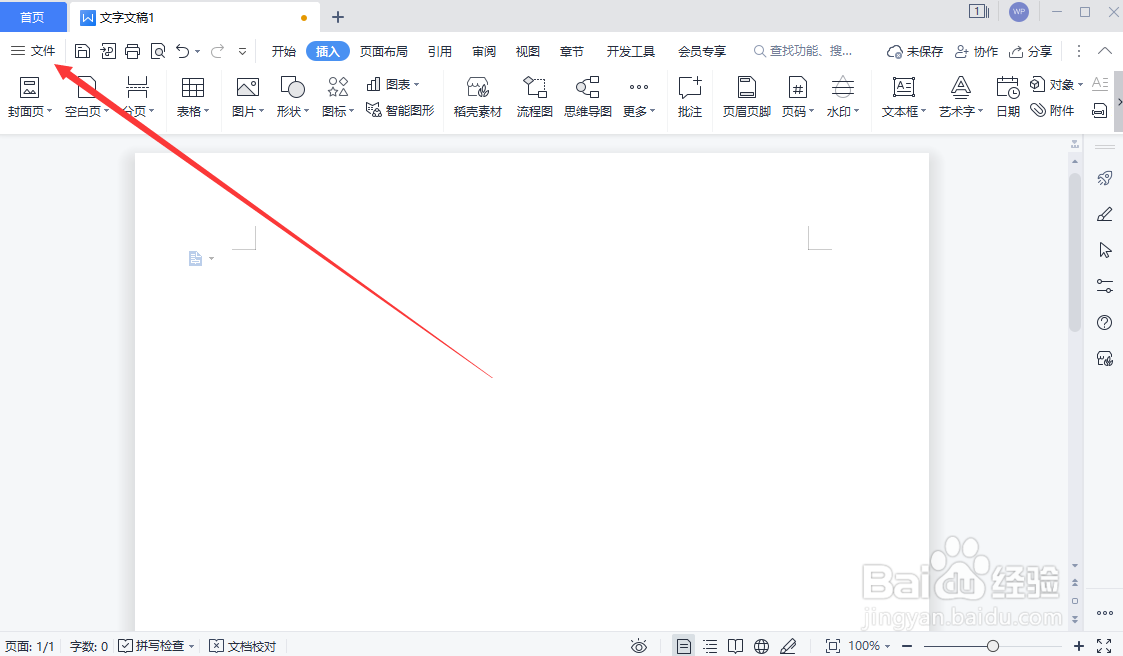Enable eye protection mode in status bar

tap(639, 646)
